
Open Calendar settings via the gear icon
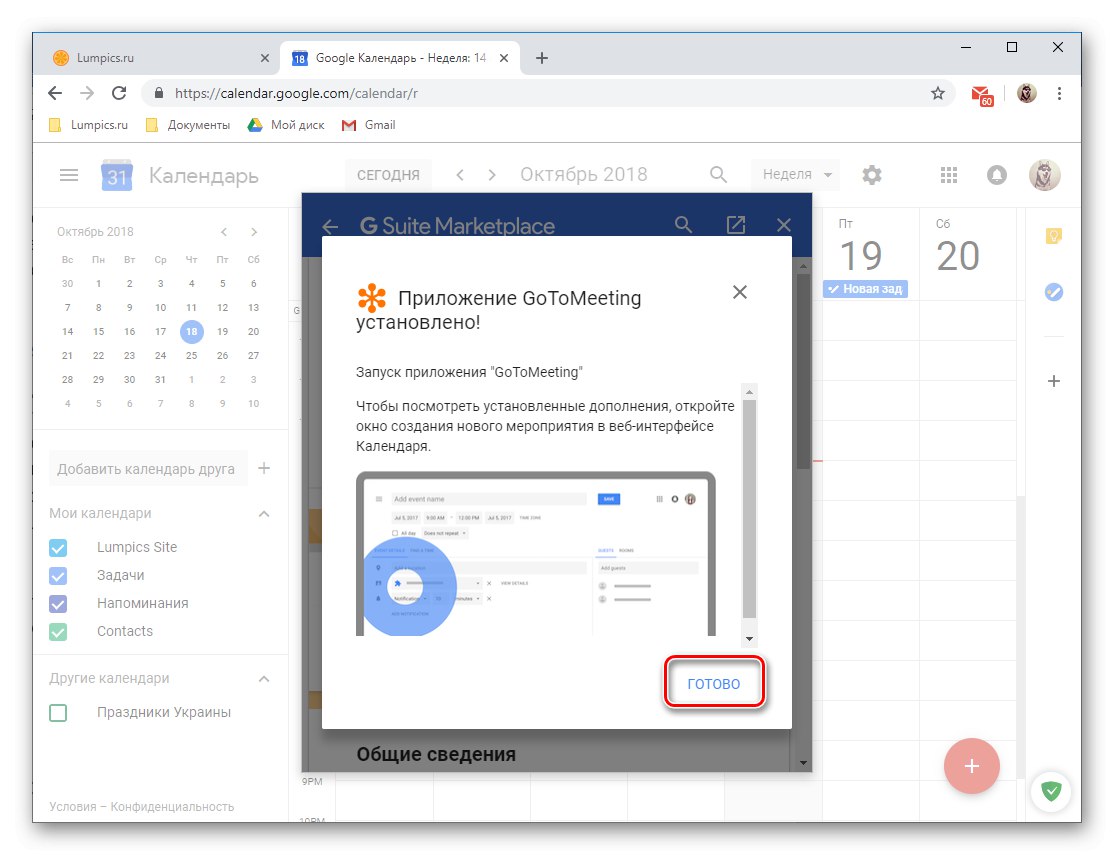(871, 174)
